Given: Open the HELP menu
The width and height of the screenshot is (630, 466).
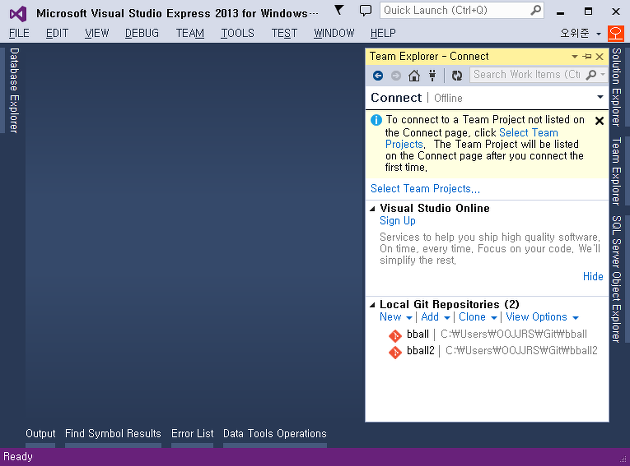Looking at the screenshot, I should tap(383, 33).
